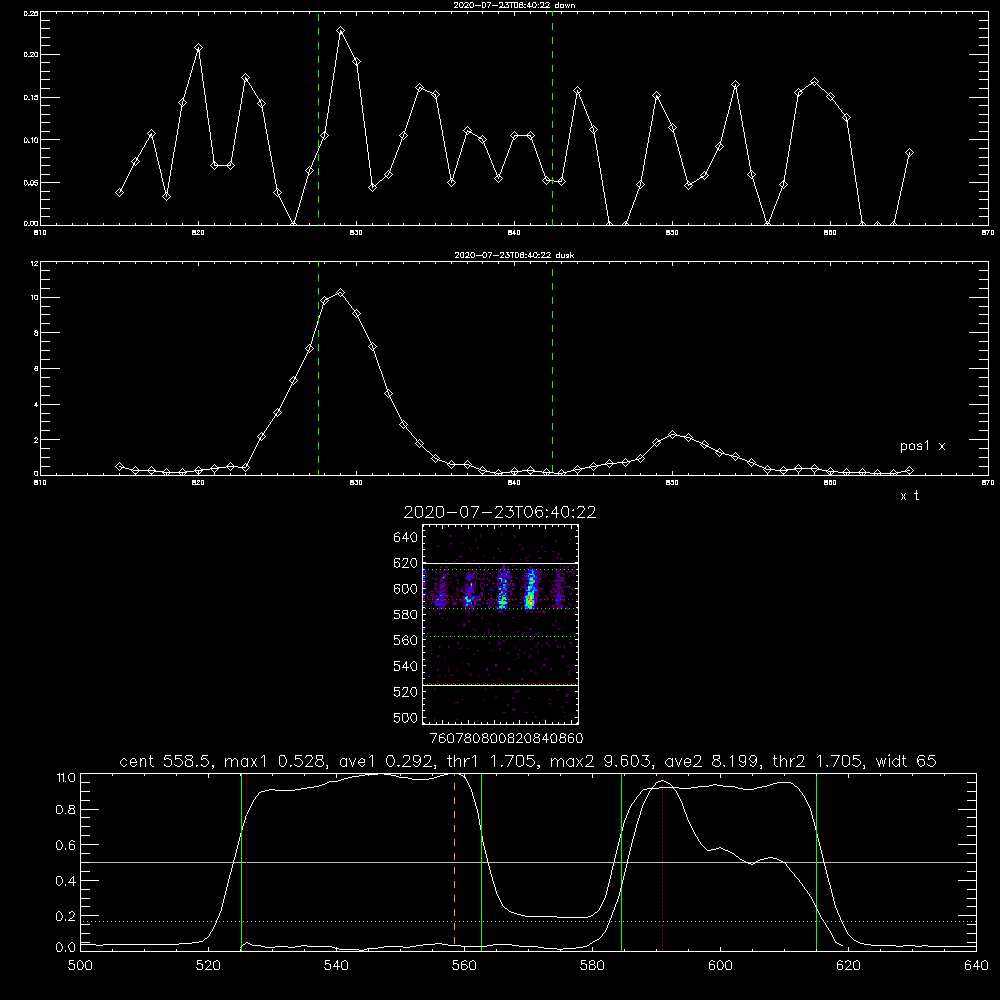Image resolution: width=1000 pixels, height=1000 pixels.
Task: Click the secondary peak diamond near 850 in dusk plot
Action: (x=672, y=434)
